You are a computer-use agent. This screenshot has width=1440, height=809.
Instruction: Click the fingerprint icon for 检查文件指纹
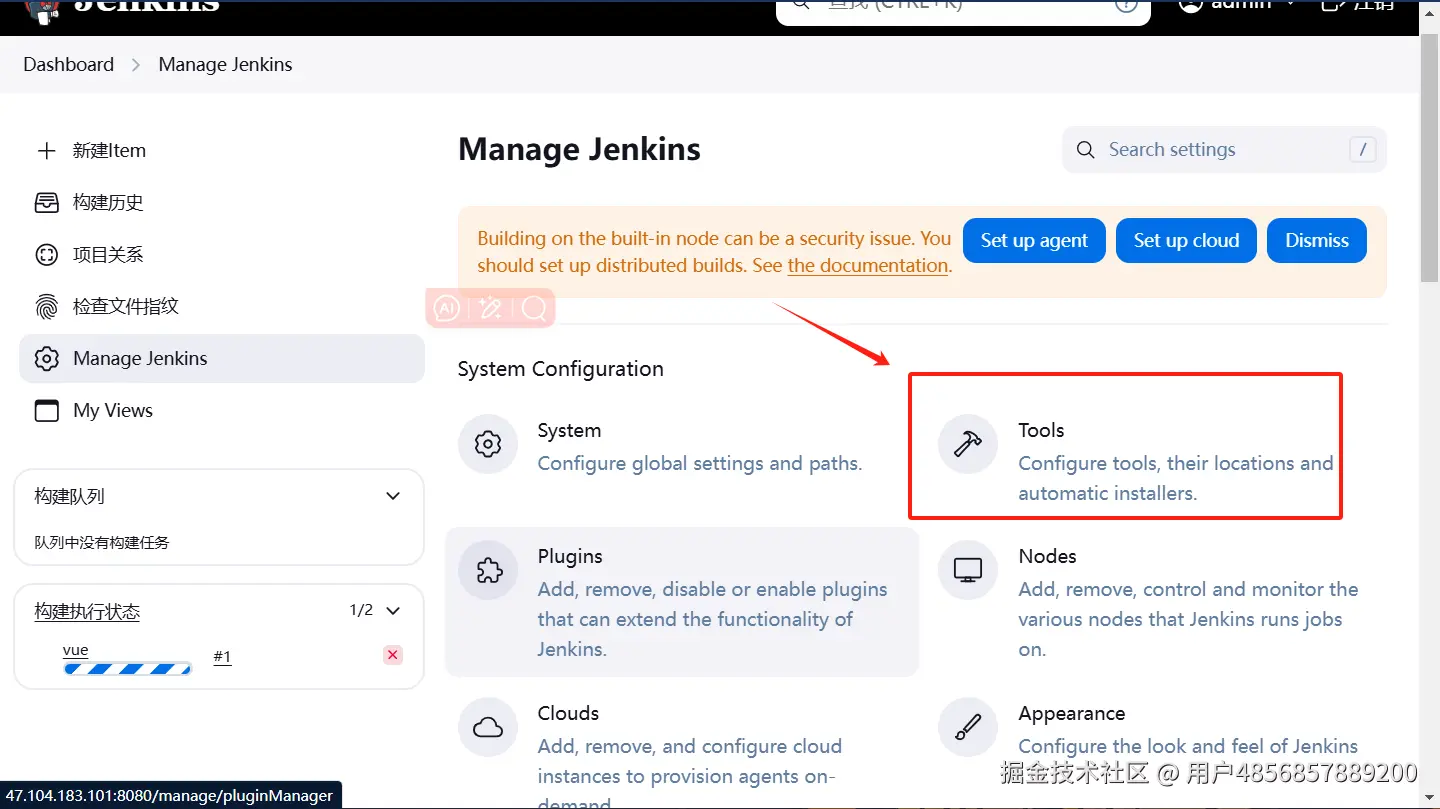point(46,307)
